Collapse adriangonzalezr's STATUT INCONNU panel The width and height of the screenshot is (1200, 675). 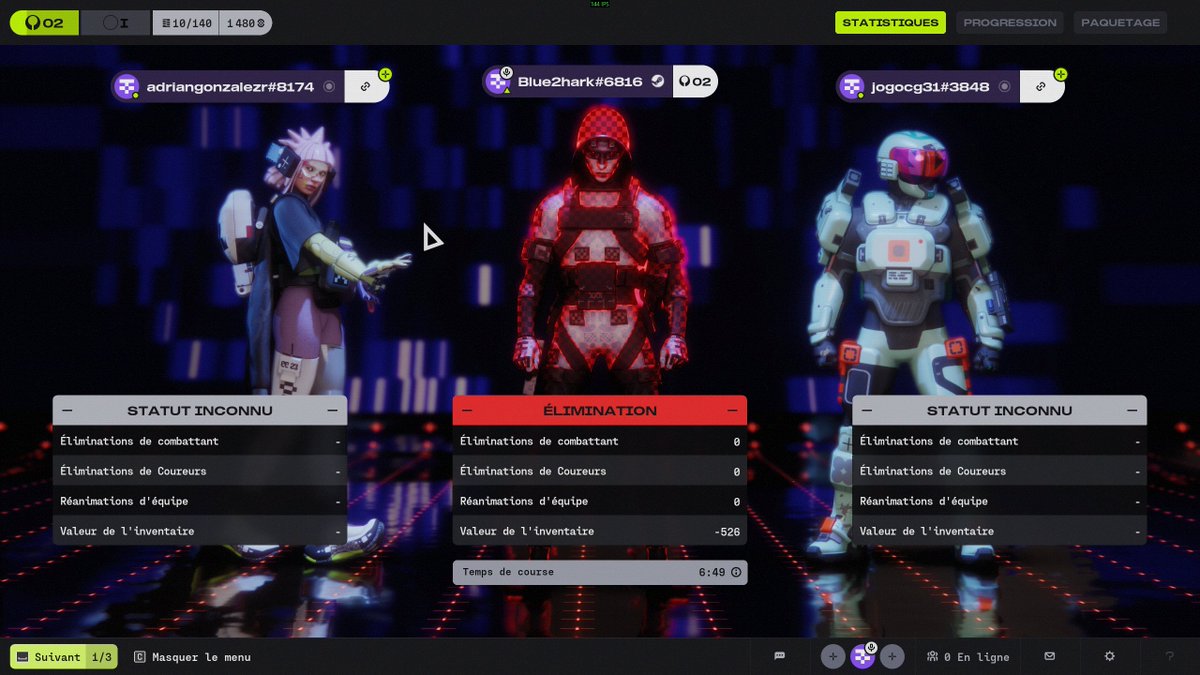tap(66, 410)
